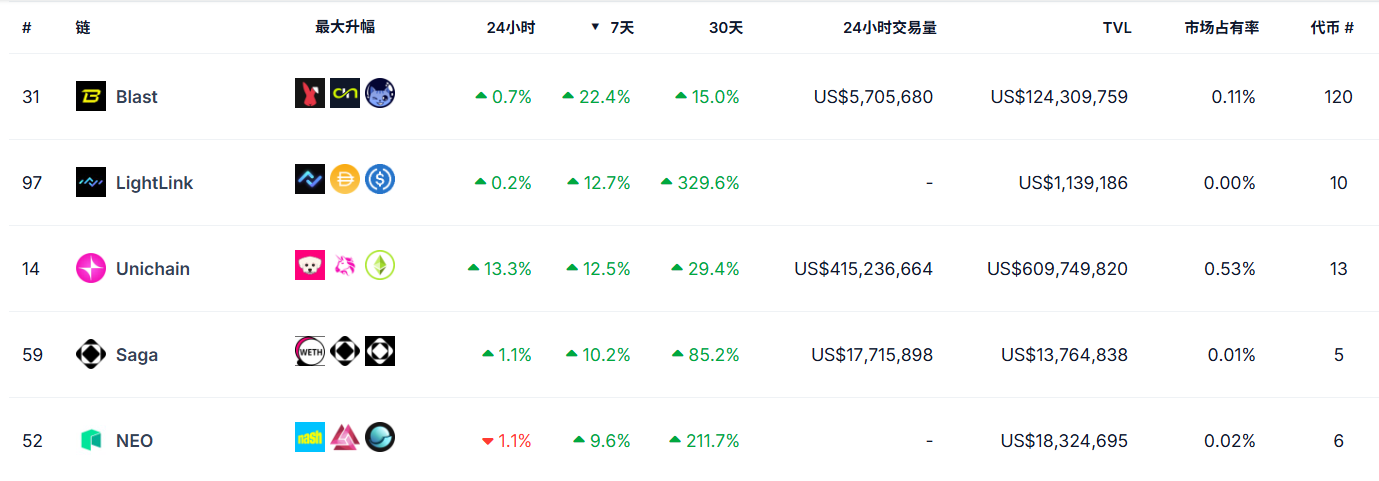Click the USDC coin icon in LightLink row
1379x481 pixels.
(x=380, y=179)
